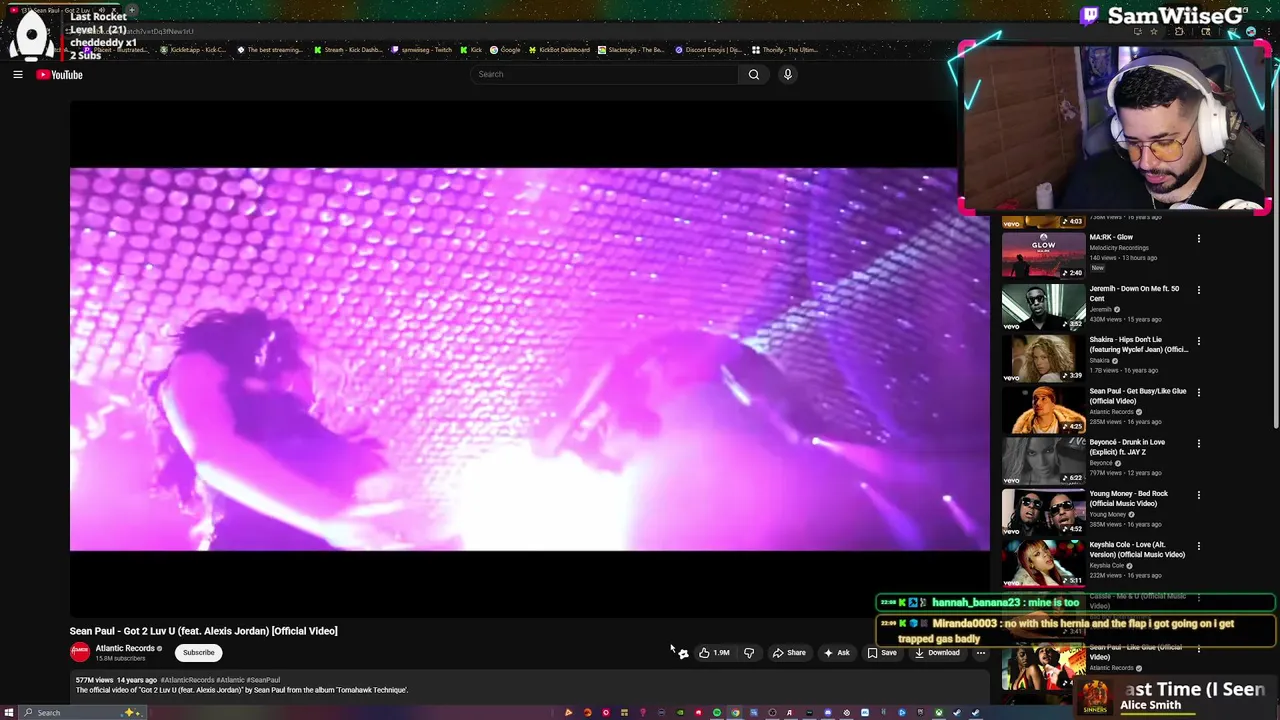Open Atlantic Records channel name link
This screenshot has width=1280, height=720.
[x=125, y=648]
